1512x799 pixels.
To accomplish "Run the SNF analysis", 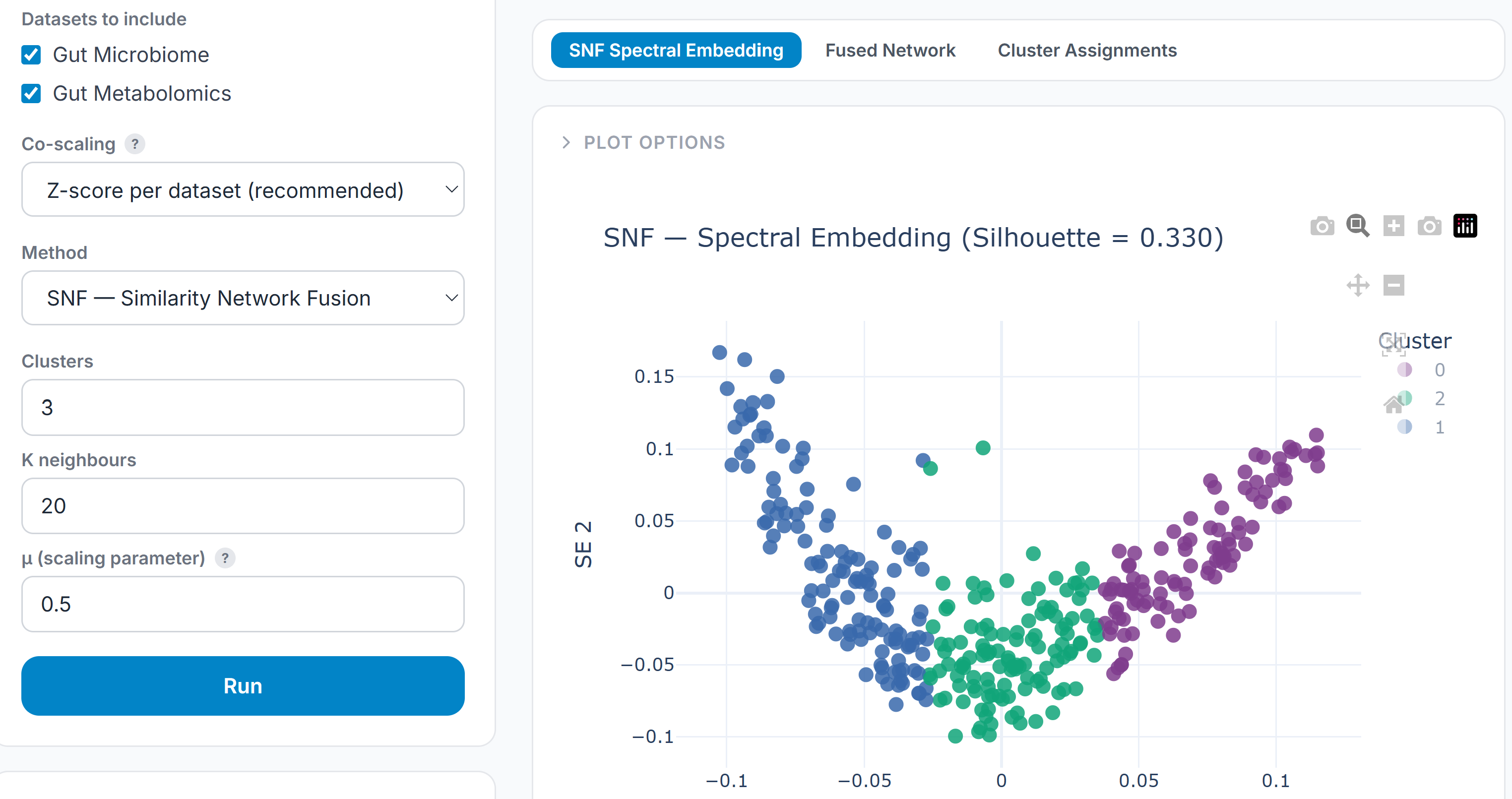I will [243, 685].
